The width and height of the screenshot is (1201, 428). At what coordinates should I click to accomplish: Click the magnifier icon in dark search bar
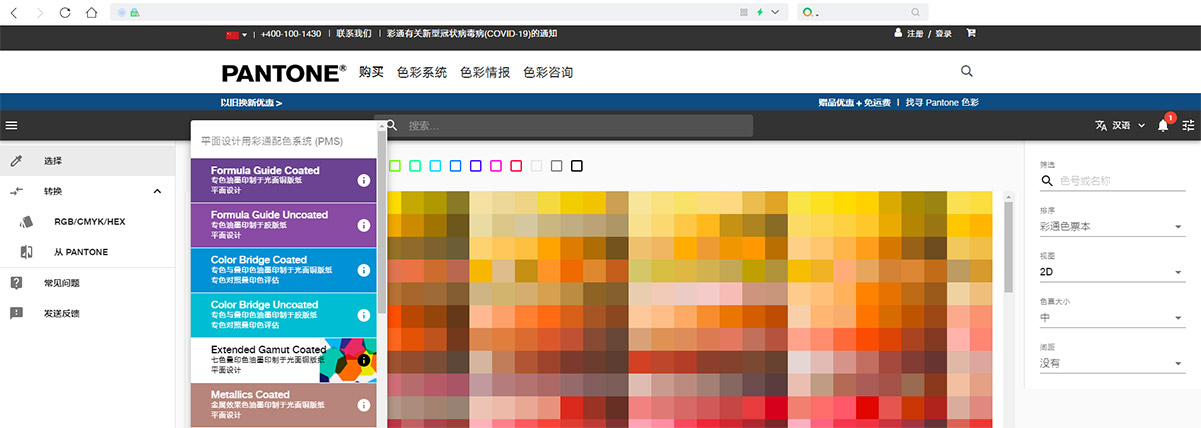391,126
